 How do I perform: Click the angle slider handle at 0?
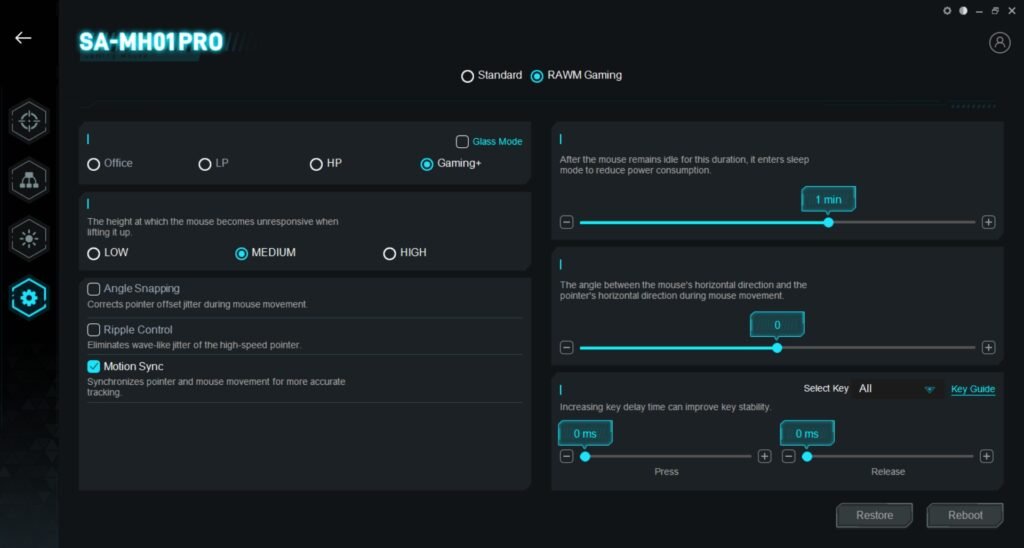776,347
